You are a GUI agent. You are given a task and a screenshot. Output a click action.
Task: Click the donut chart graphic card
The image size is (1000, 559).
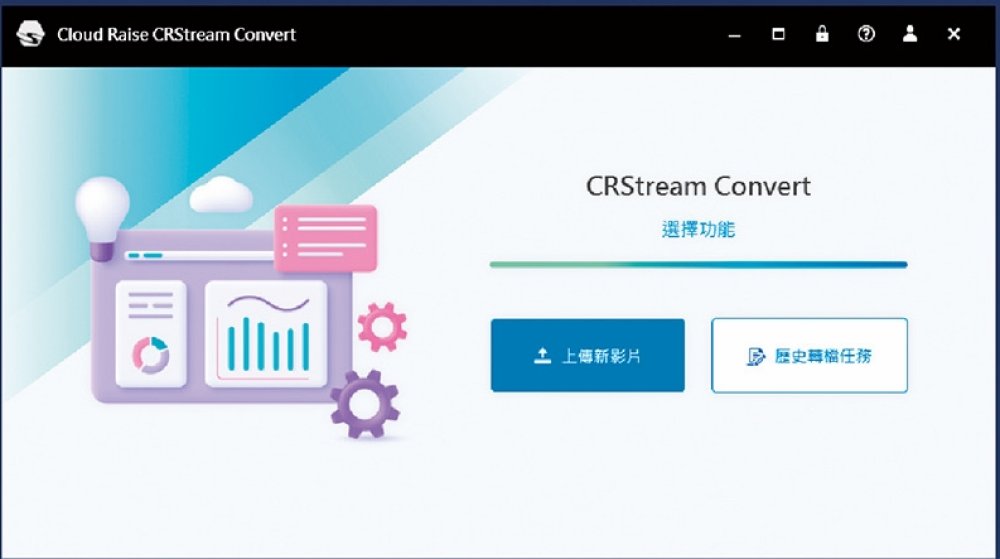click(x=151, y=334)
